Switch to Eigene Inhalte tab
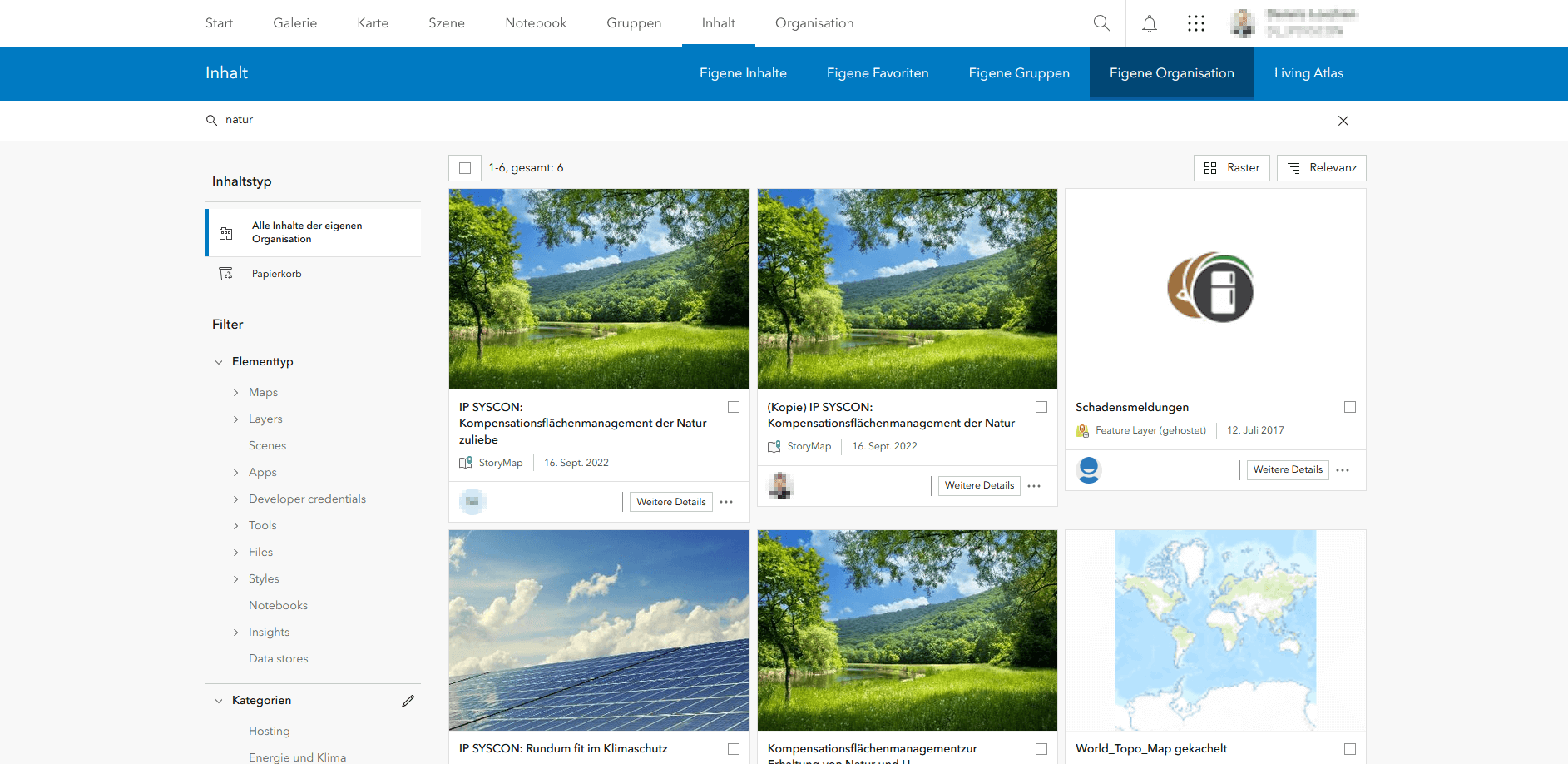The image size is (1568, 764). (x=743, y=73)
